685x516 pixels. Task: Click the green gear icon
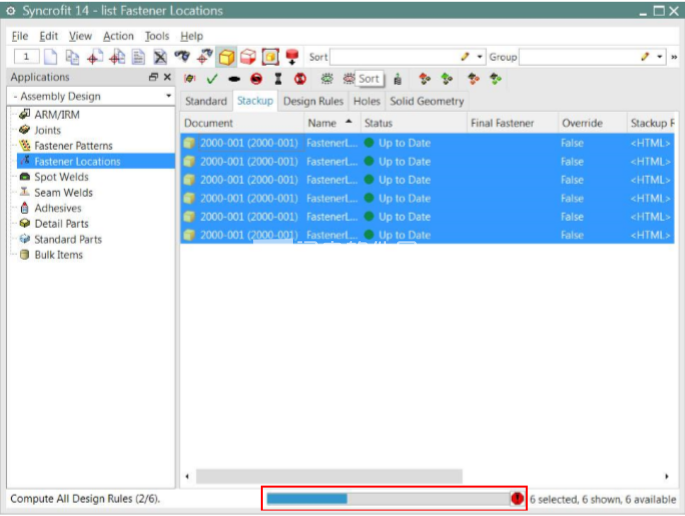[x=327, y=79]
